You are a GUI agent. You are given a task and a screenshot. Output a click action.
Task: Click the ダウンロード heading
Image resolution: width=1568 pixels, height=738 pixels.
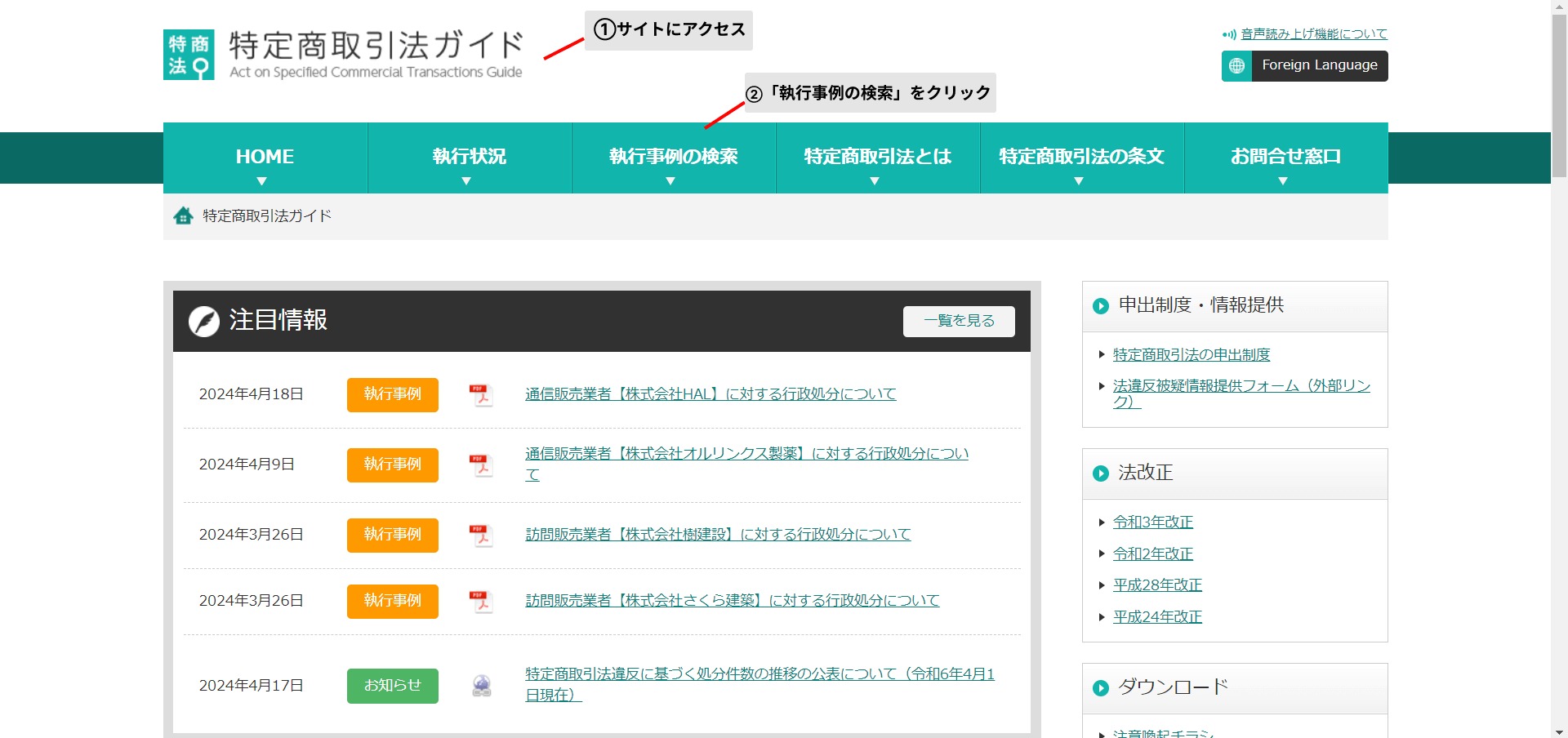(x=1173, y=687)
